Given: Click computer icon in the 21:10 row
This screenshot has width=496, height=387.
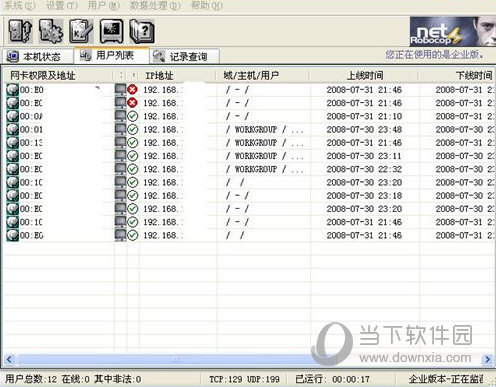Looking at the screenshot, I should point(120,116).
